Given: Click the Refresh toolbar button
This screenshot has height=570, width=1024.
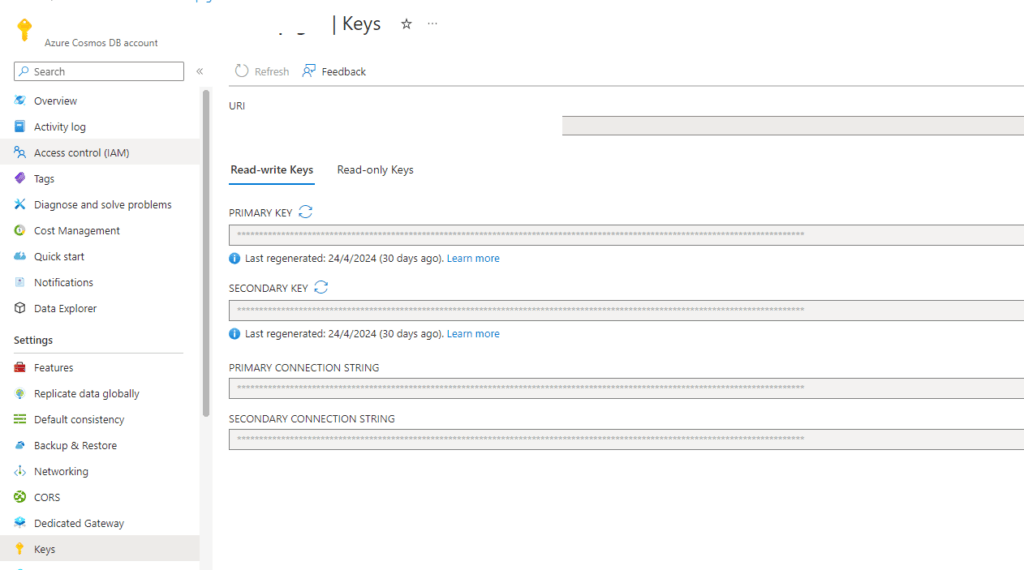Looking at the screenshot, I should 262,71.
